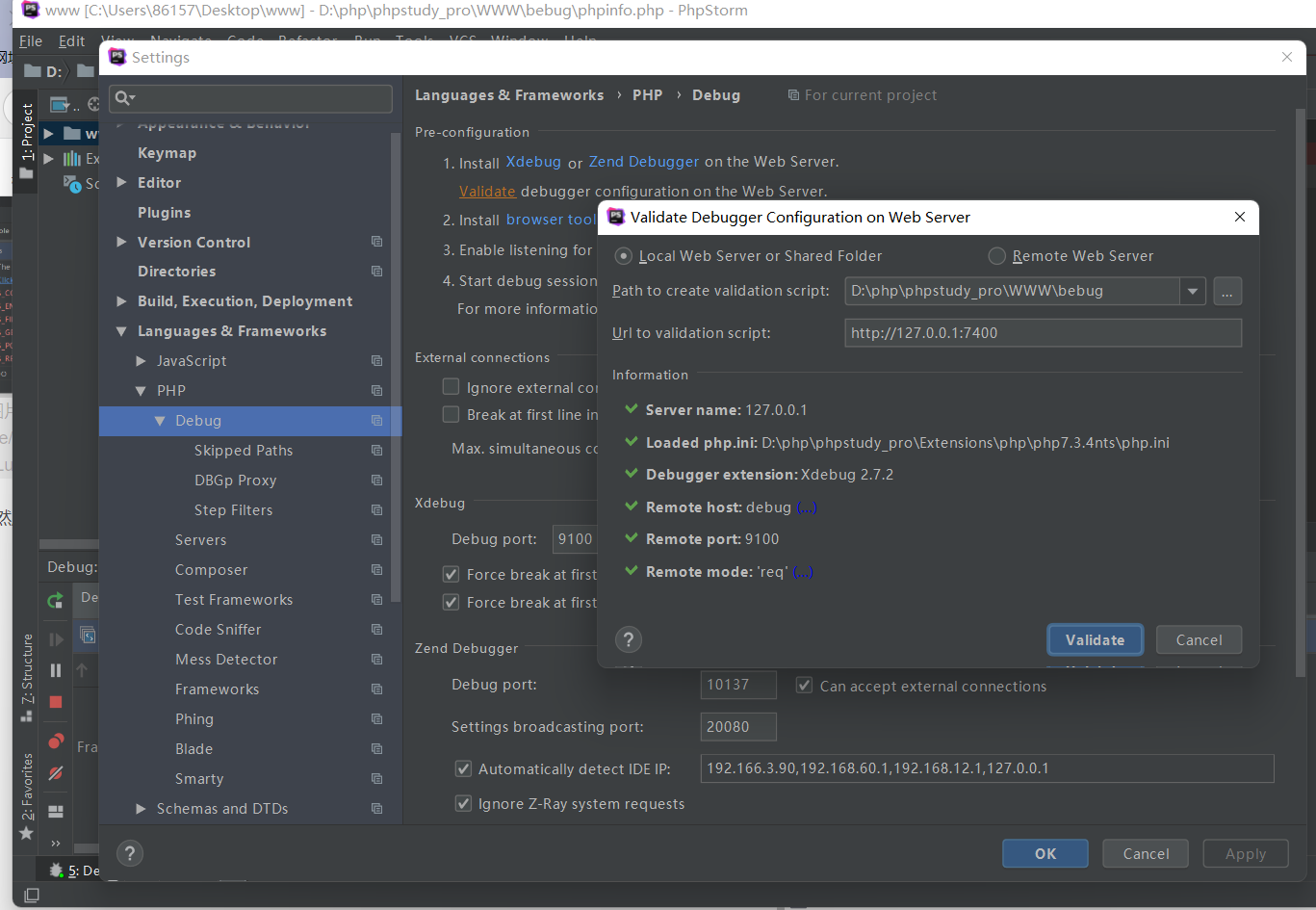This screenshot has width=1316, height=910.
Task: Click the Mute Breakpoints icon in the Debug panel
Action: pyautogui.click(x=56, y=773)
